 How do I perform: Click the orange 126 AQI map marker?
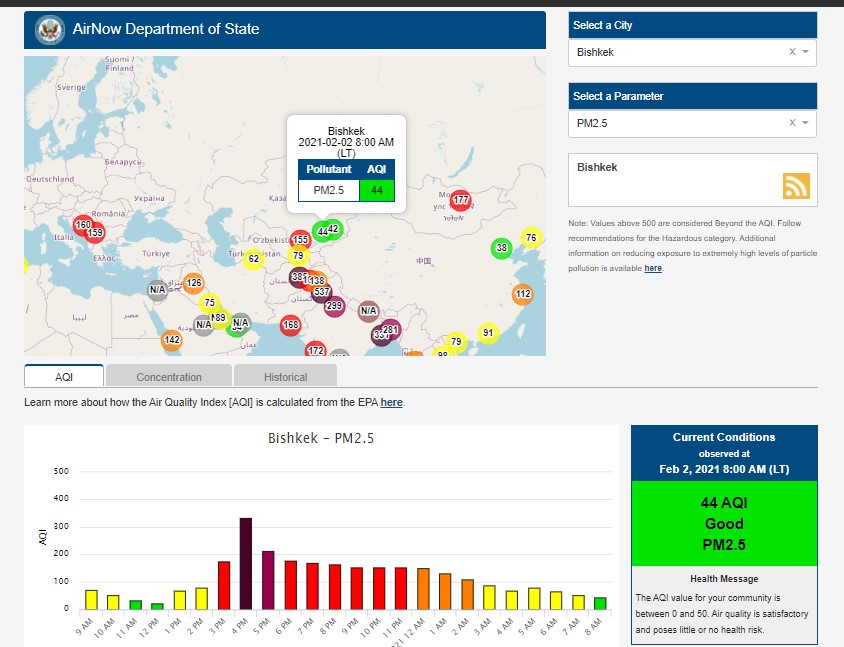tap(194, 283)
